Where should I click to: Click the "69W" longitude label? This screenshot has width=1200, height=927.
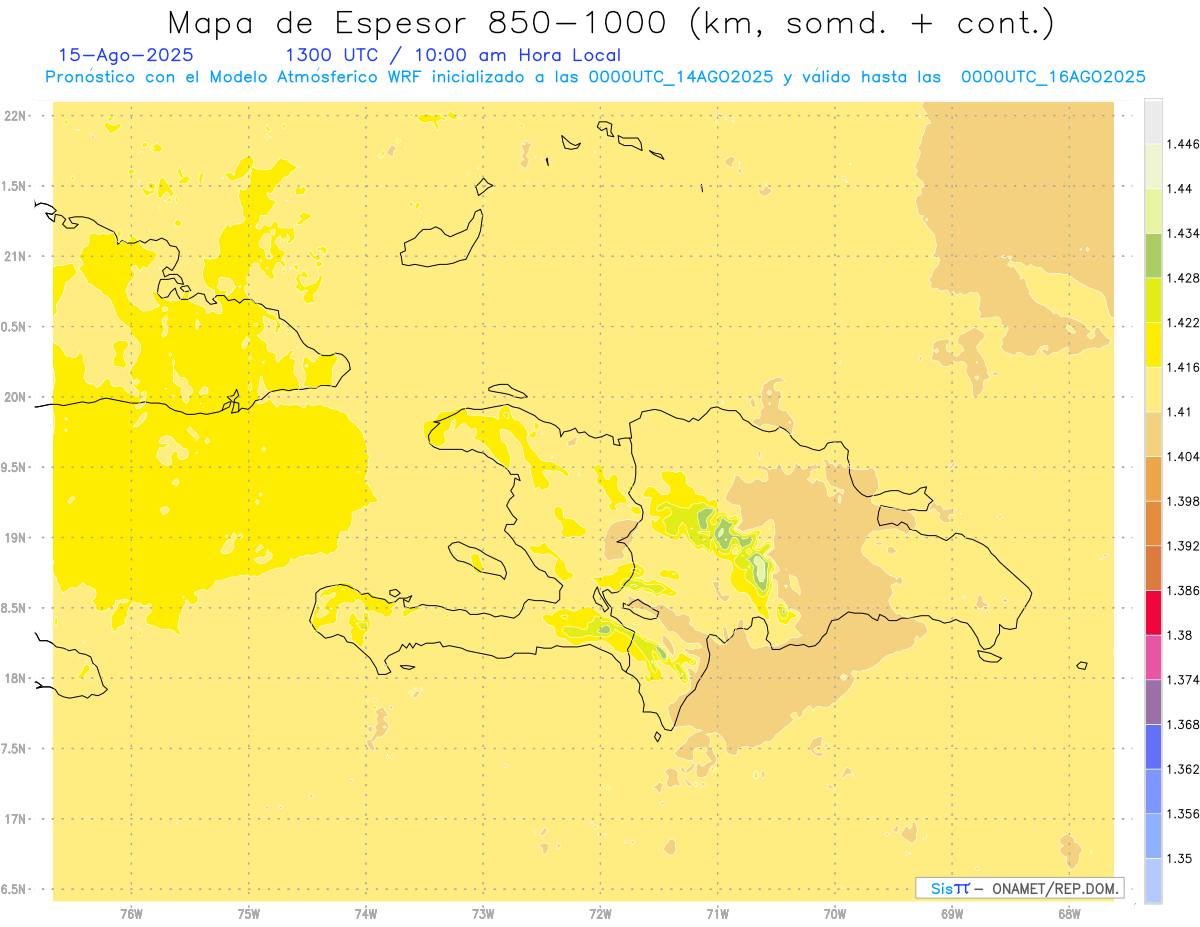pos(952,913)
